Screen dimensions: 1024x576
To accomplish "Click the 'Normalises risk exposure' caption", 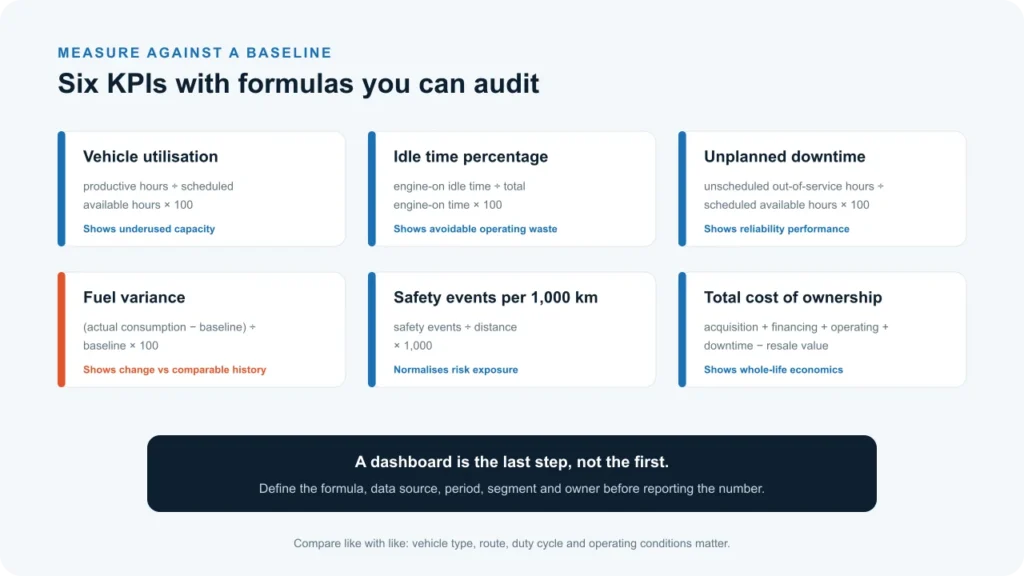I will pyautogui.click(x=455, y=370).
